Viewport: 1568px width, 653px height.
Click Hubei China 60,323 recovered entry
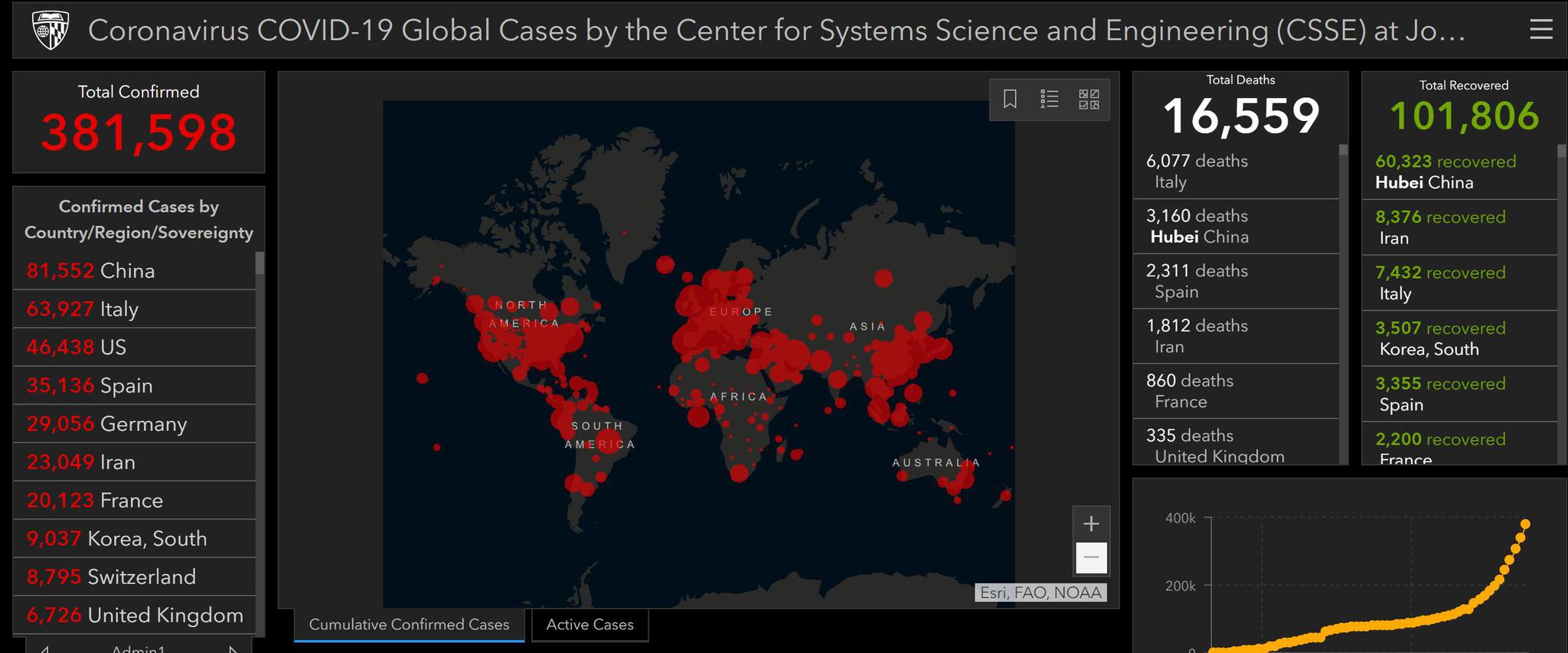pyautogui.click(x=1459, y=172)
